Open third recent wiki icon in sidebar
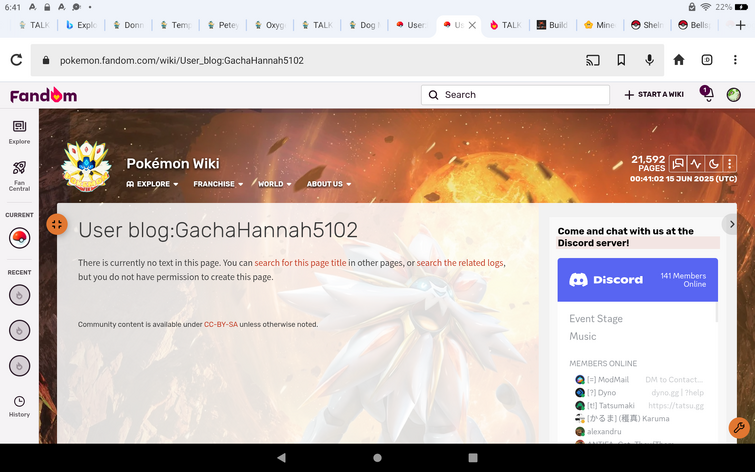 (19, 366)
